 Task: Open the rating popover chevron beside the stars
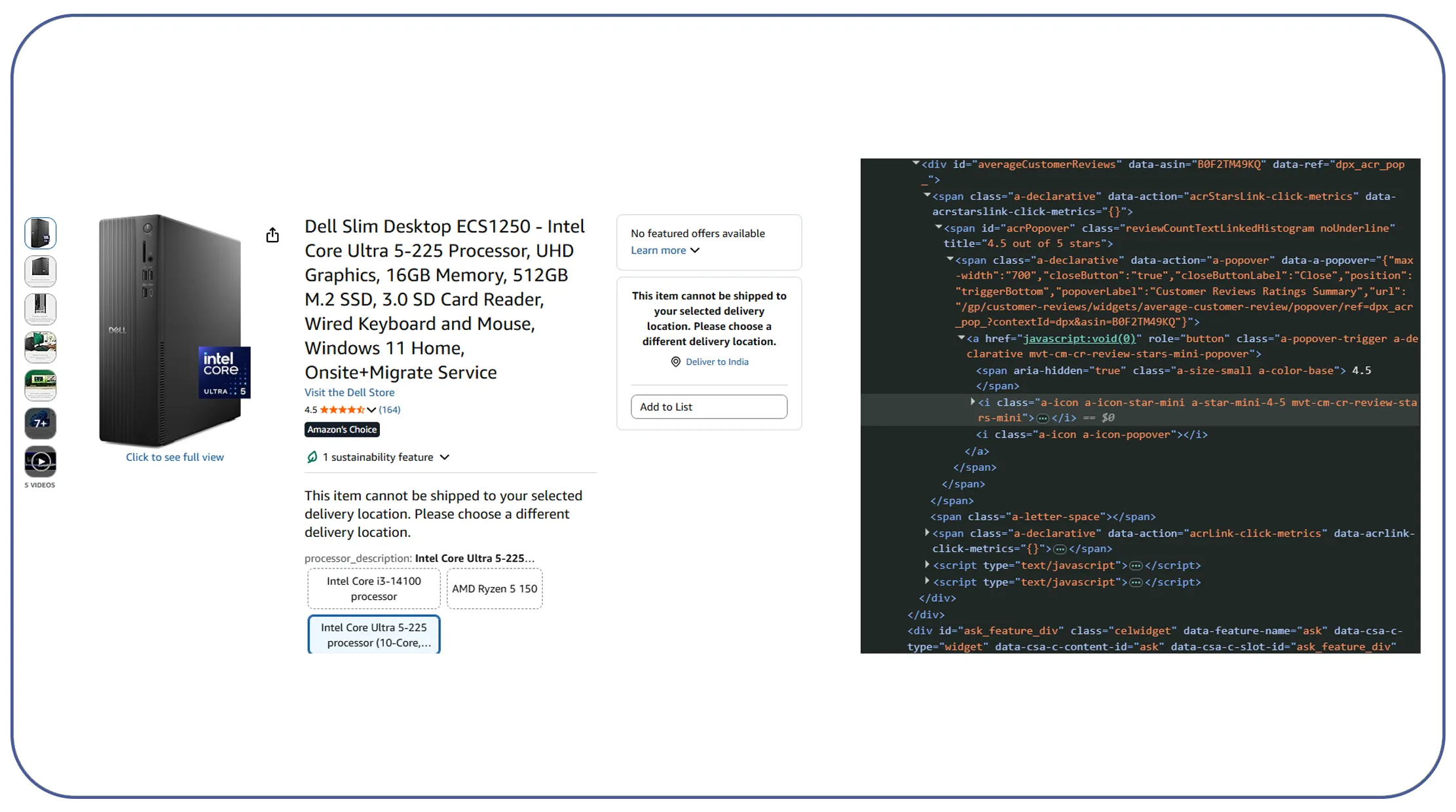pyautogui.click(x=371, y=410)
